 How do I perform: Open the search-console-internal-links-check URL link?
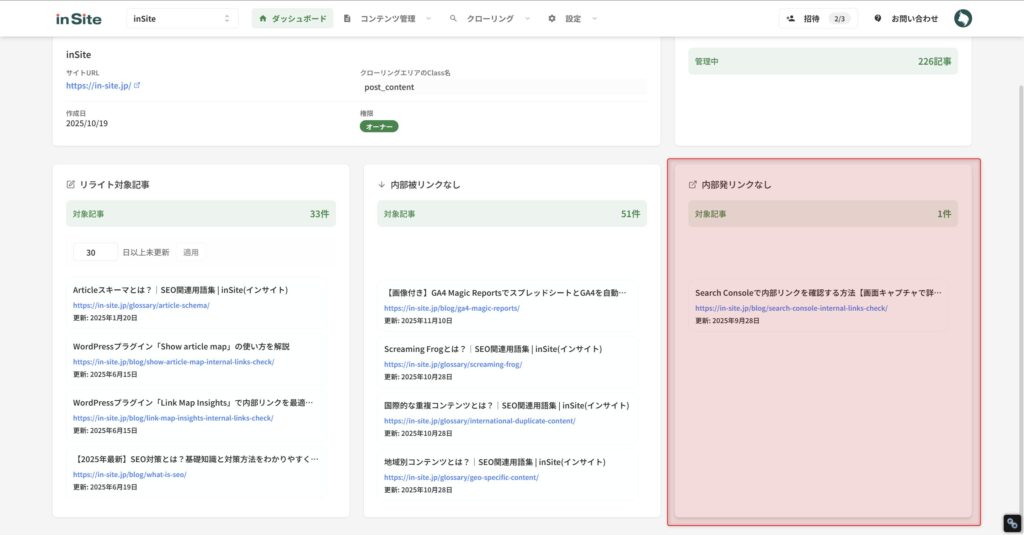792,308
